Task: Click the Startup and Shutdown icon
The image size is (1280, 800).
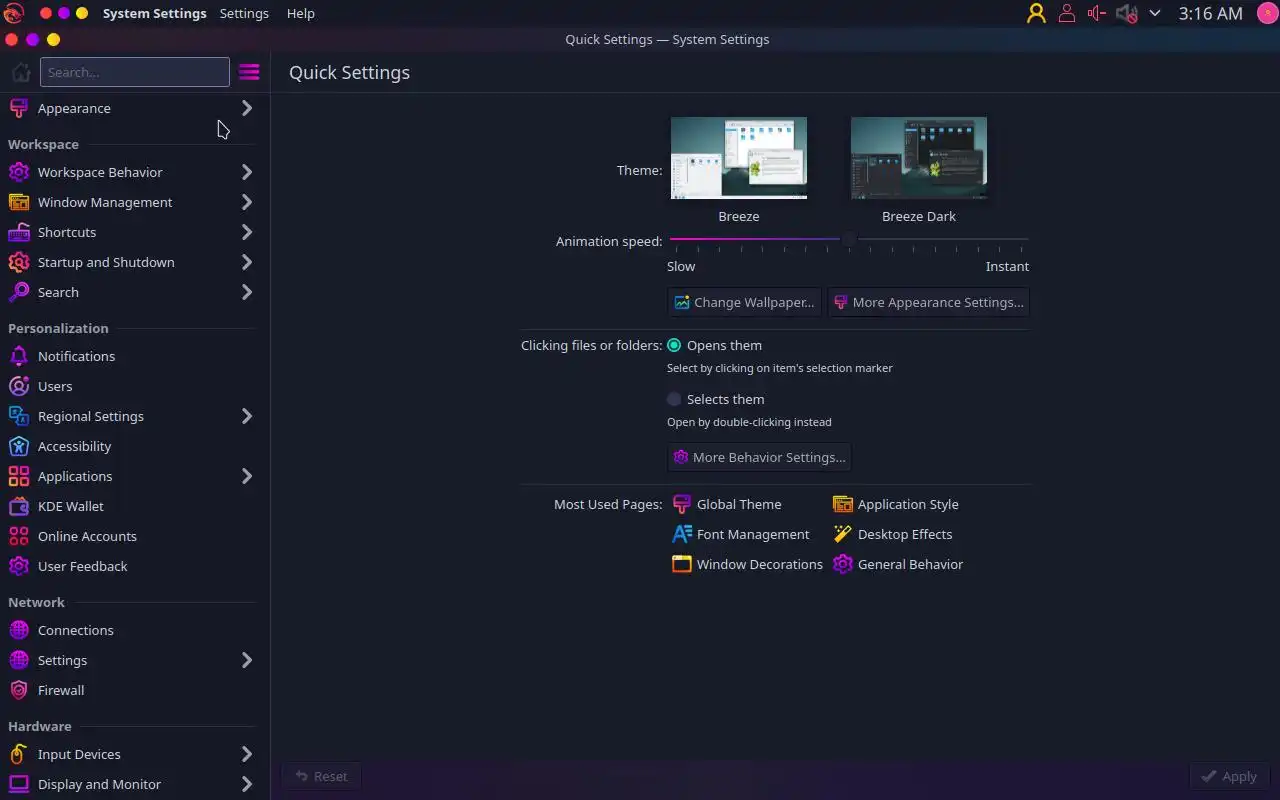Action: click(x=18, y=262)
